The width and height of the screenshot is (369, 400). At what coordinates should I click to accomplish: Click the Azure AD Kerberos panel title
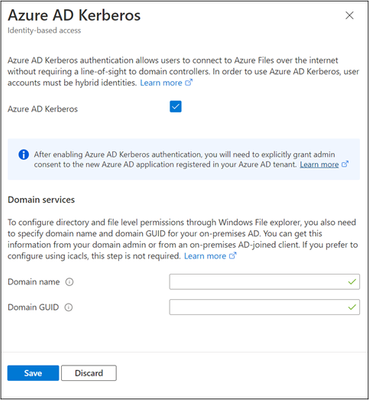(74, 15)
